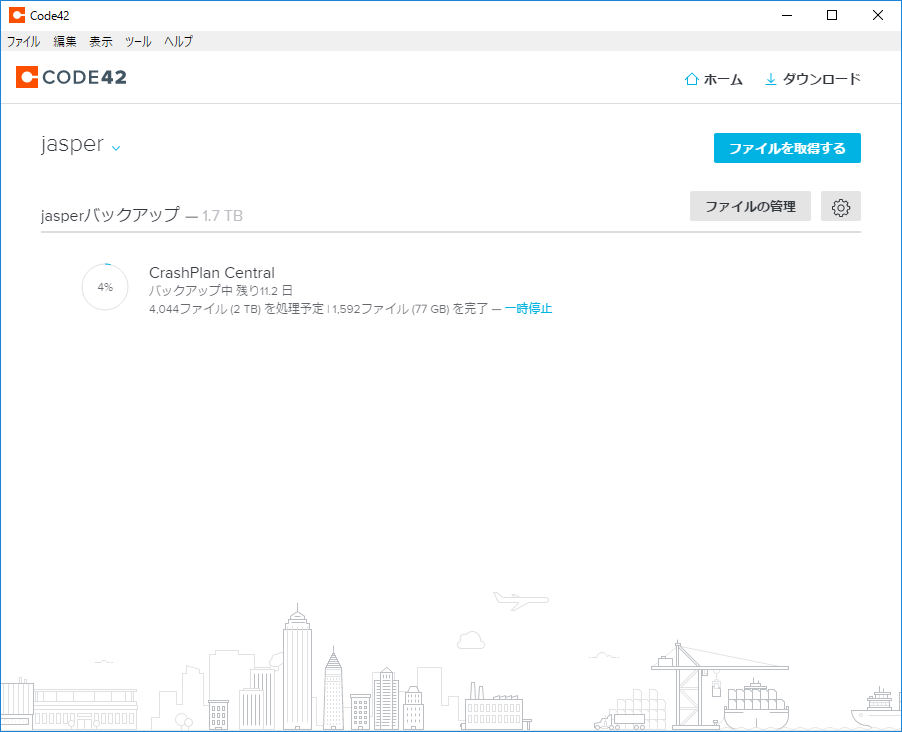The height and width of the screenshot is (732, 902).
Task: Click the jasper device name
Action: (72, 144)
